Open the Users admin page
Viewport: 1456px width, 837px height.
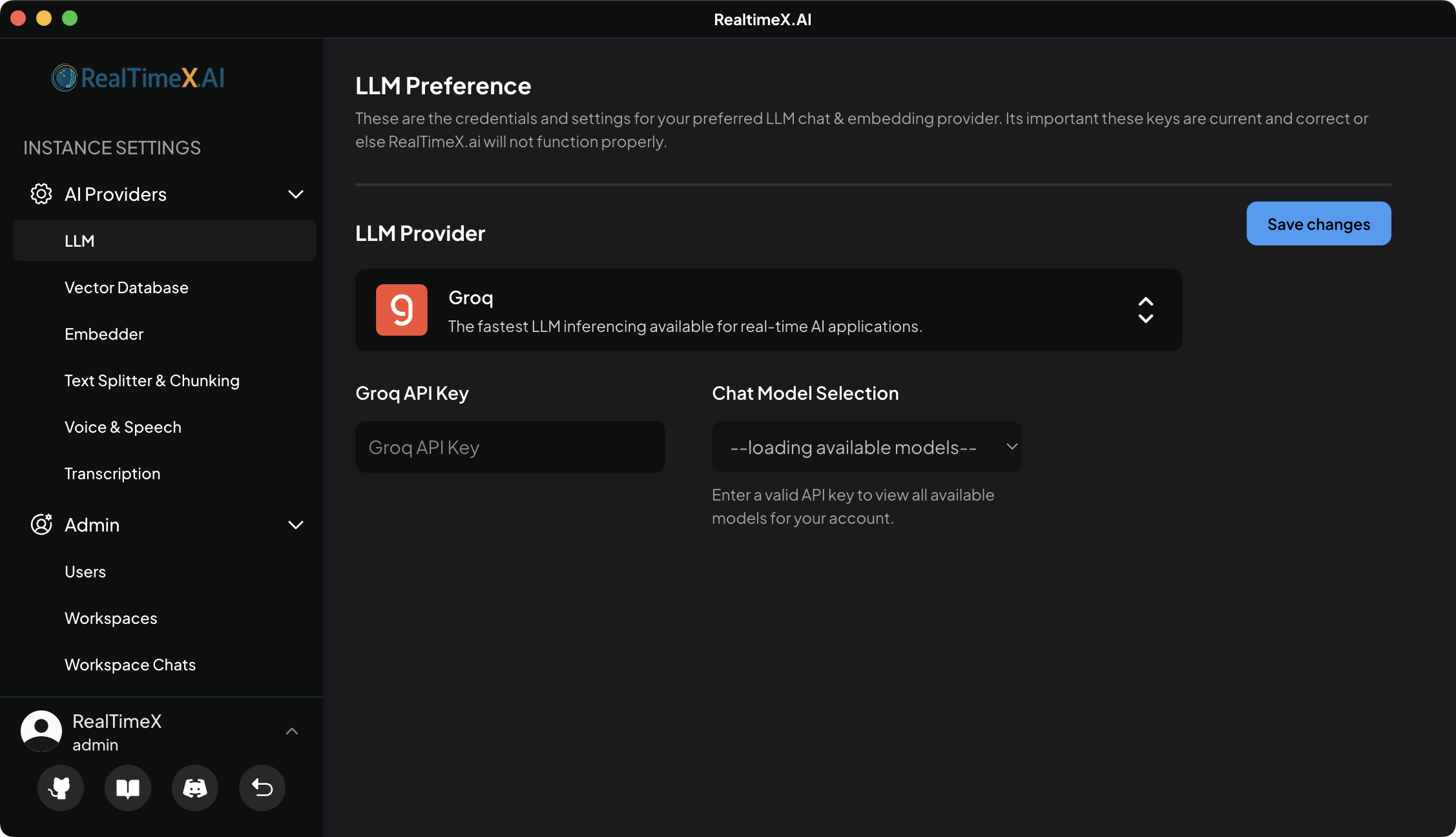click(x=85, y=571)
